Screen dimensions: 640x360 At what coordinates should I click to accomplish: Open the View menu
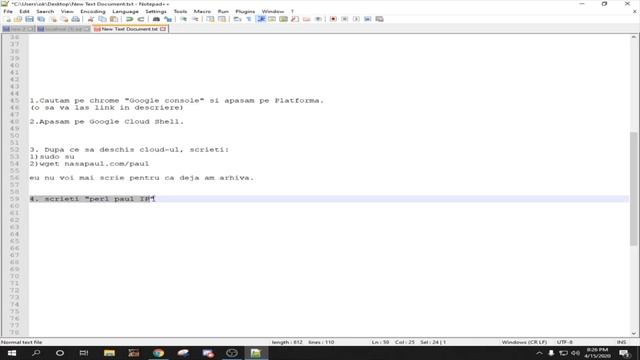click(67, 11)
